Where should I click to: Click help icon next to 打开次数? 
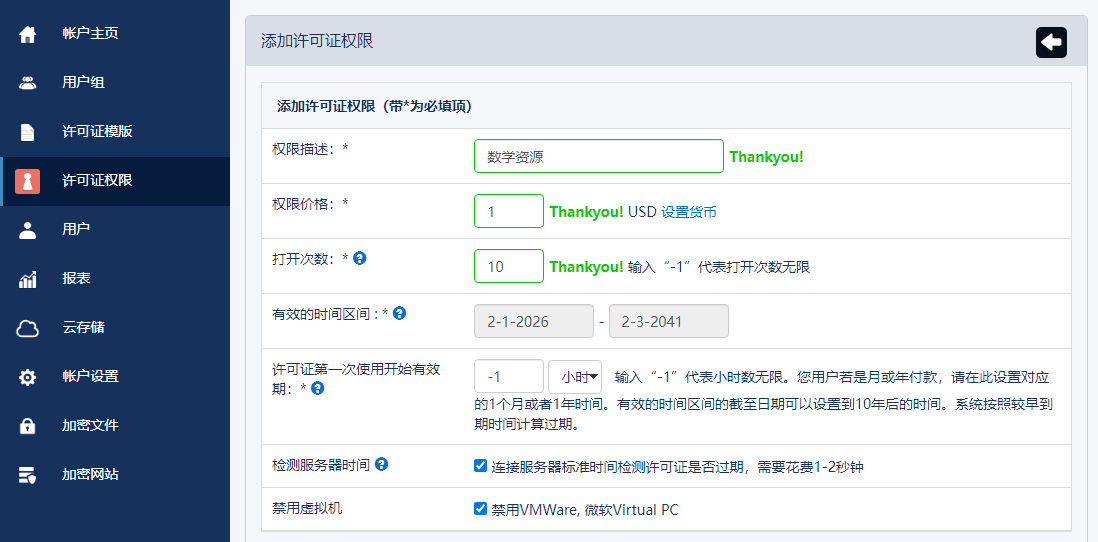coord(360,258)
